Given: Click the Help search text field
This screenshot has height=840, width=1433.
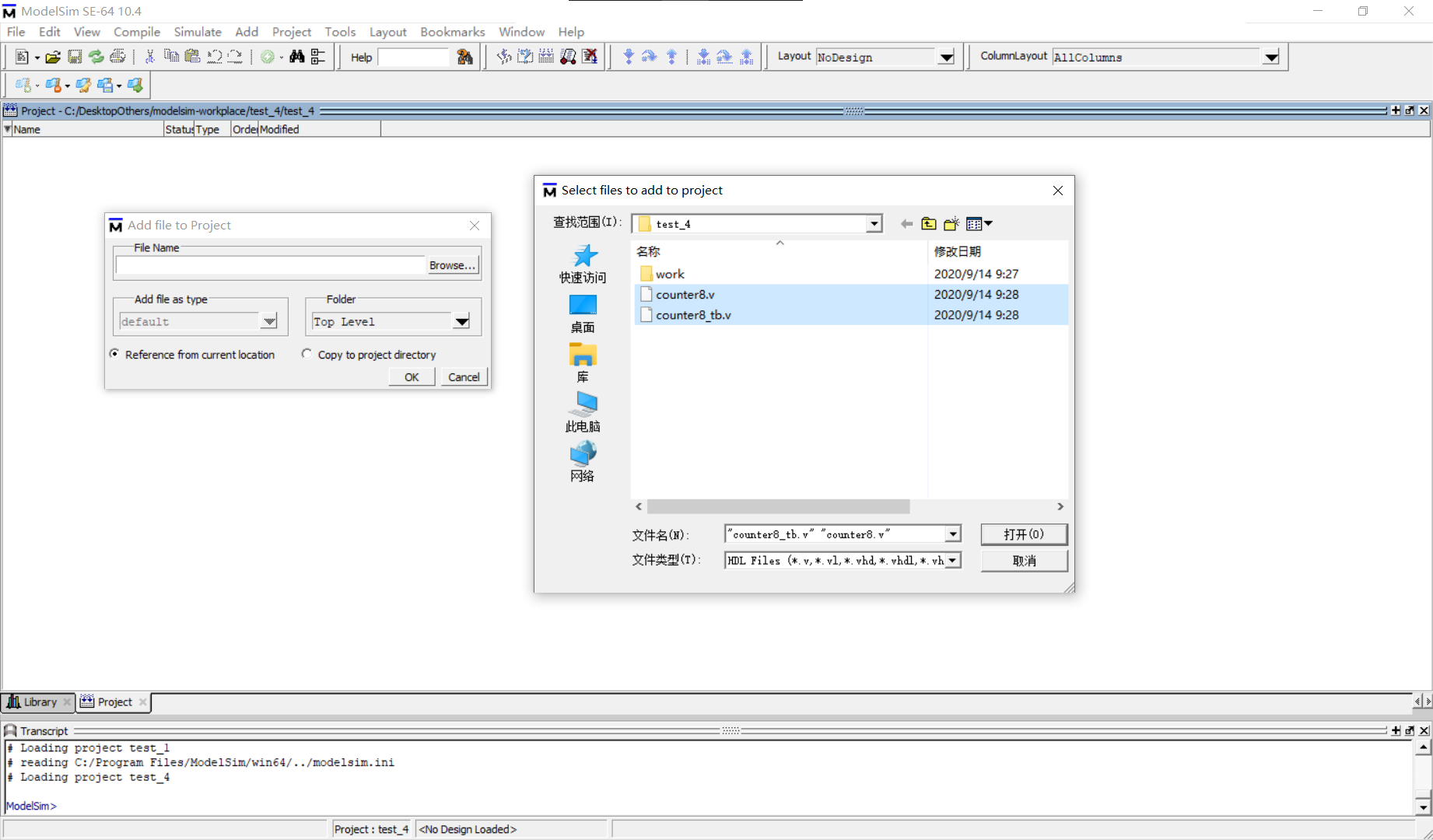Looking at the screenshot, I should coord(414,57).
